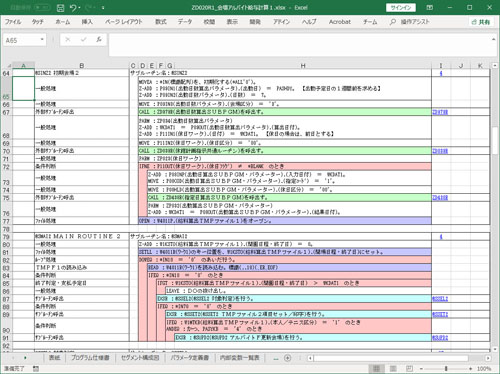Select 'TMPF1の読み込み' cell in row 83

(x=82, y=267)
